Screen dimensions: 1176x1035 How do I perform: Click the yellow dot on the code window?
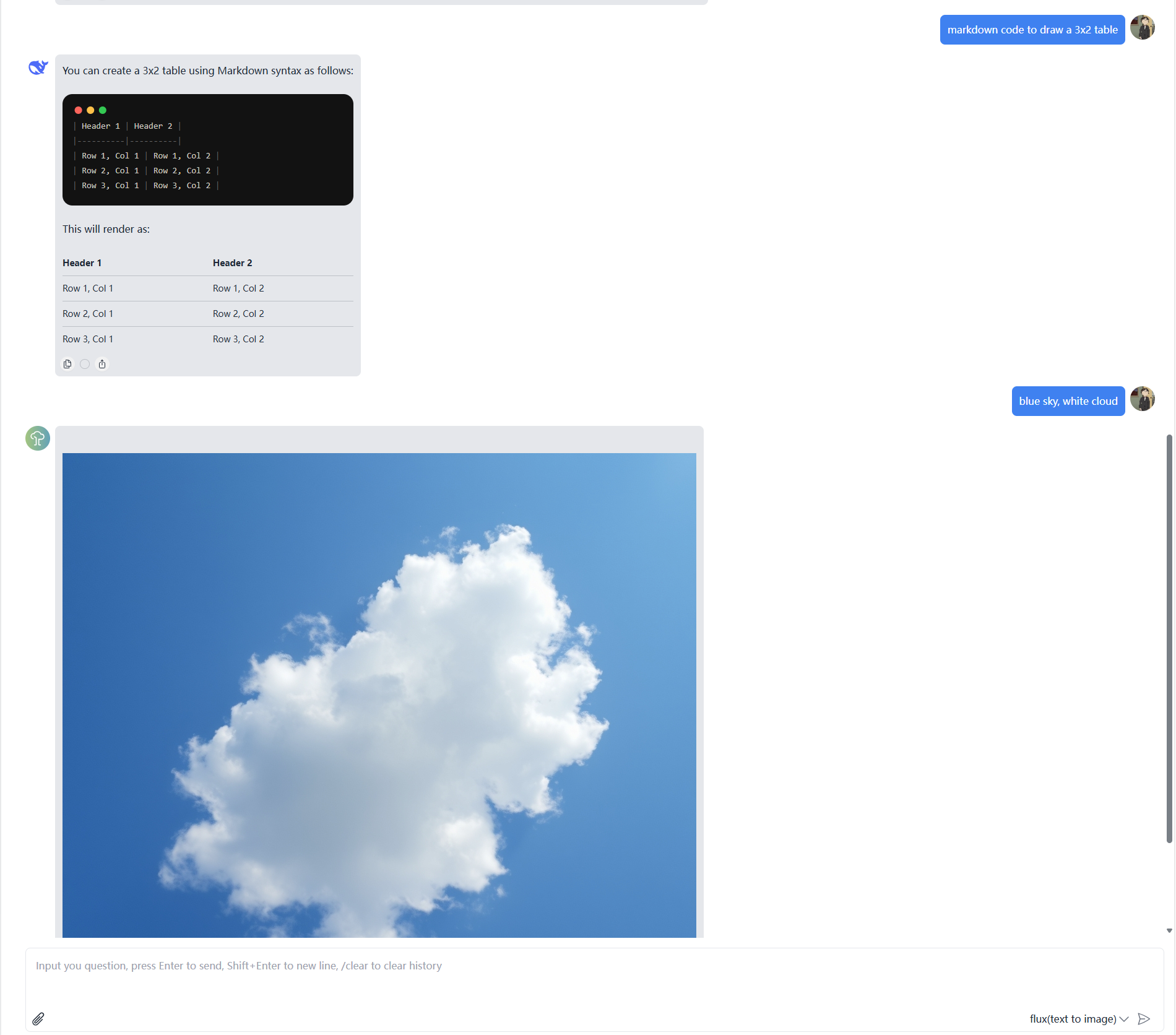pyautogui.click(x=90, y=110)
